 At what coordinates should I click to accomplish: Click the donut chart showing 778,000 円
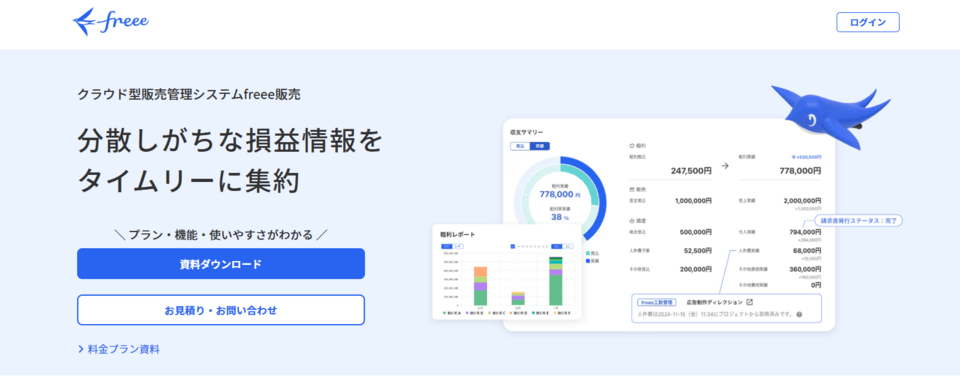[560, 202]
